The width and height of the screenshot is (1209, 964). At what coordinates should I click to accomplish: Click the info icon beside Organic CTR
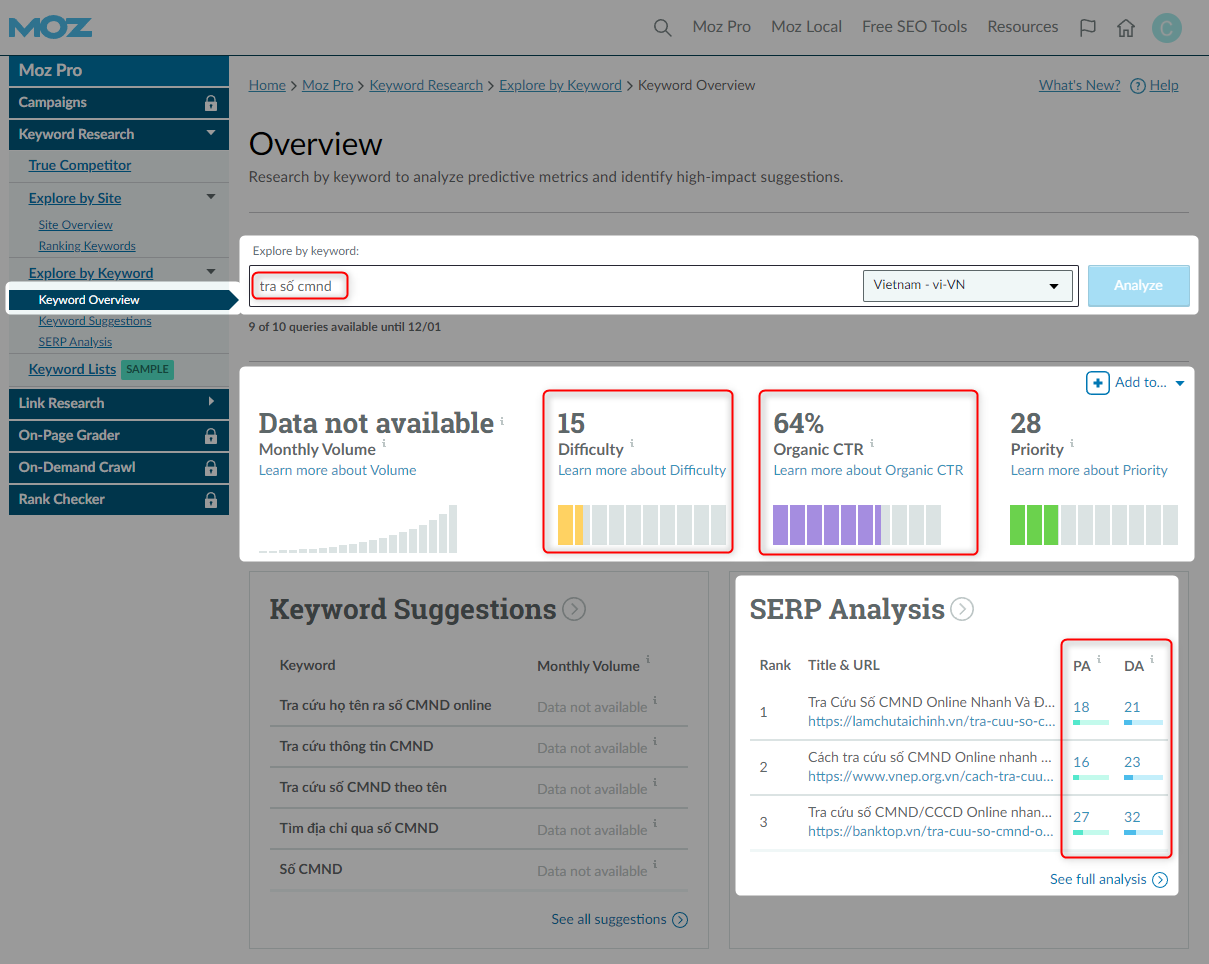pyautogui.click(x=872, y=443)
